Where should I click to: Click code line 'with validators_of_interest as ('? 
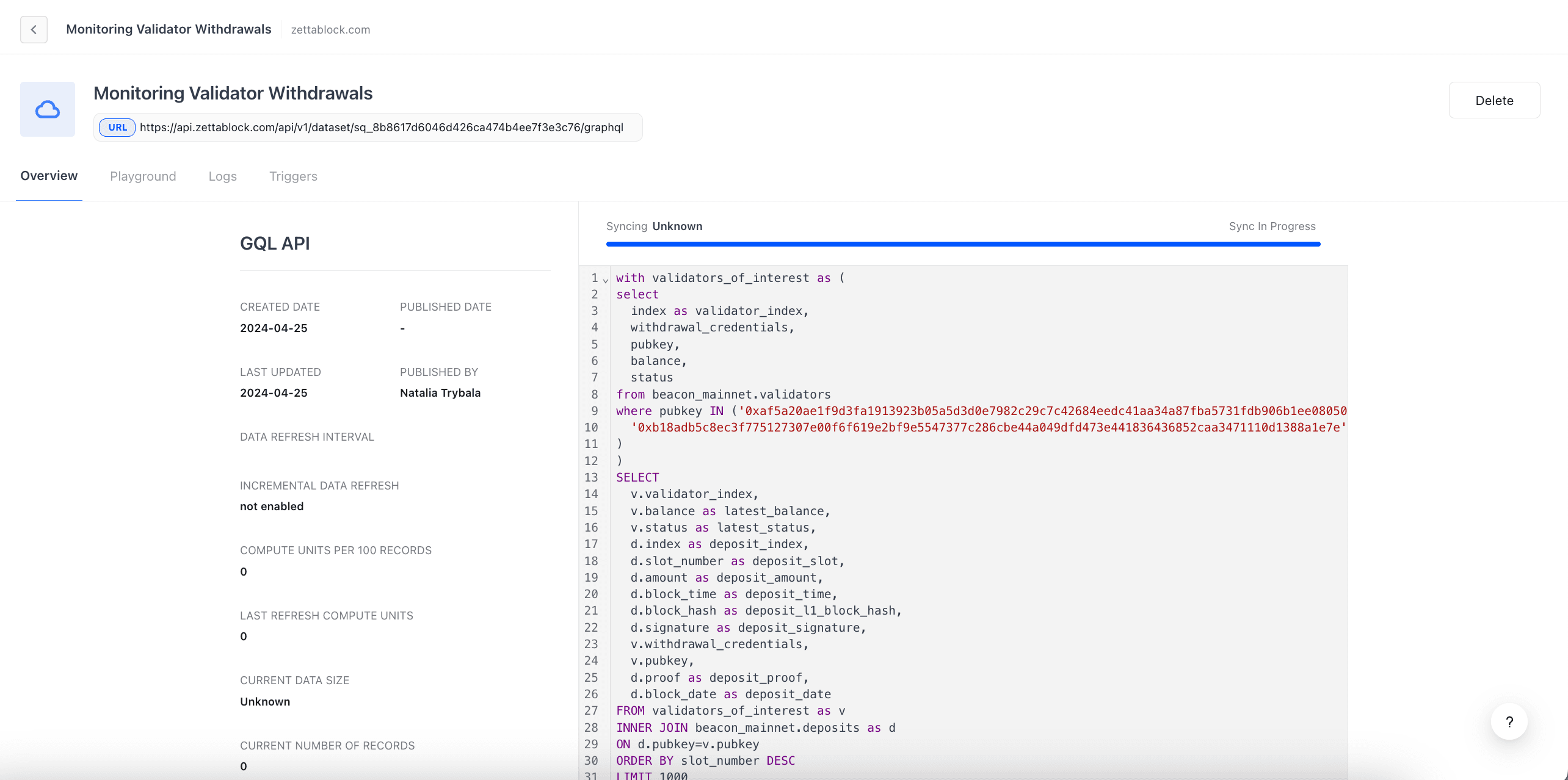click(x=730, y=278)
